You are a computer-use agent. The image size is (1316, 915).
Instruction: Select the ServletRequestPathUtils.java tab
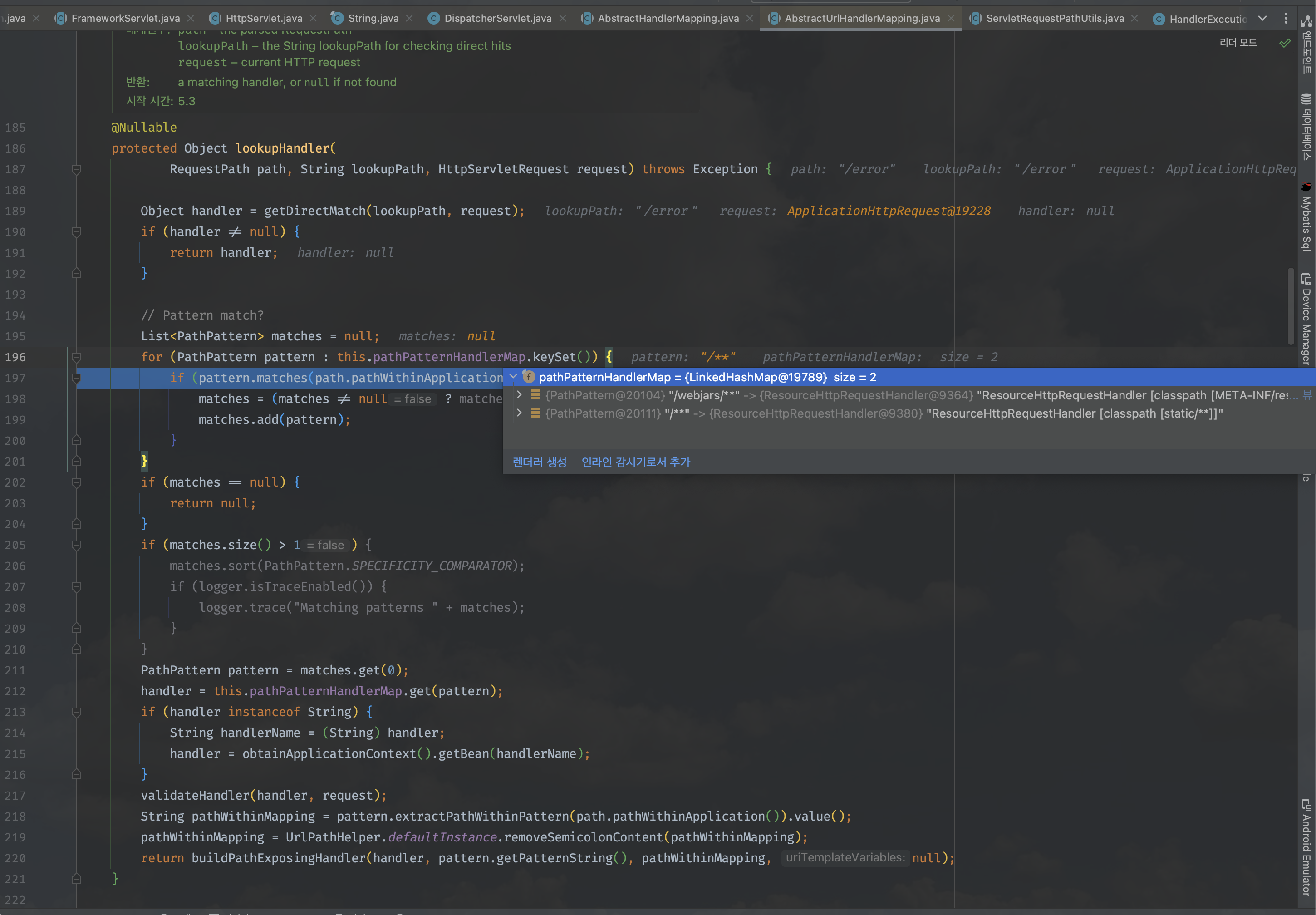pyautogui.click(x=1055, y=18)
